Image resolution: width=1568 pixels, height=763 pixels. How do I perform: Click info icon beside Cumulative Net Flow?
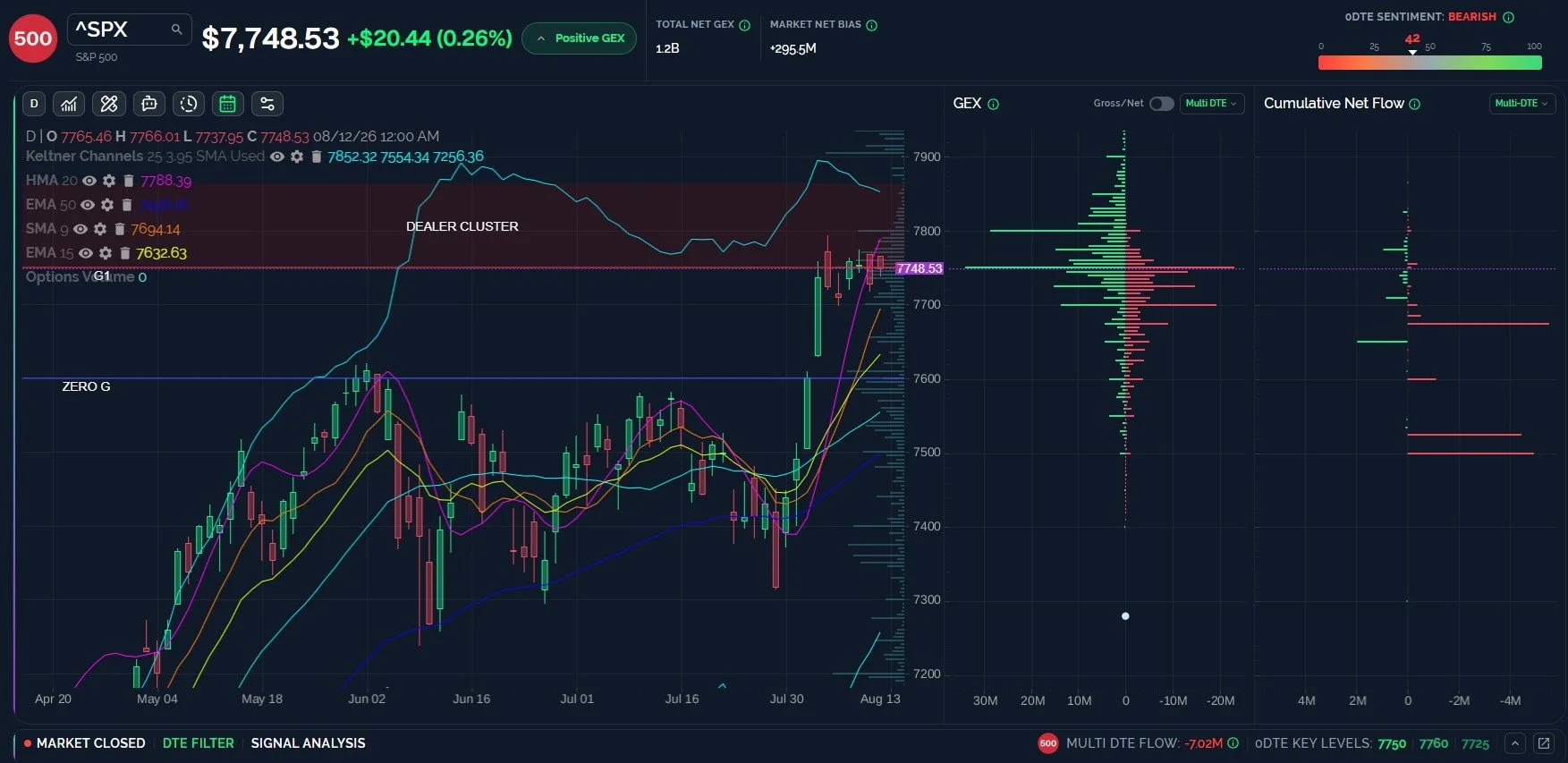click(x=1414, y=104)
